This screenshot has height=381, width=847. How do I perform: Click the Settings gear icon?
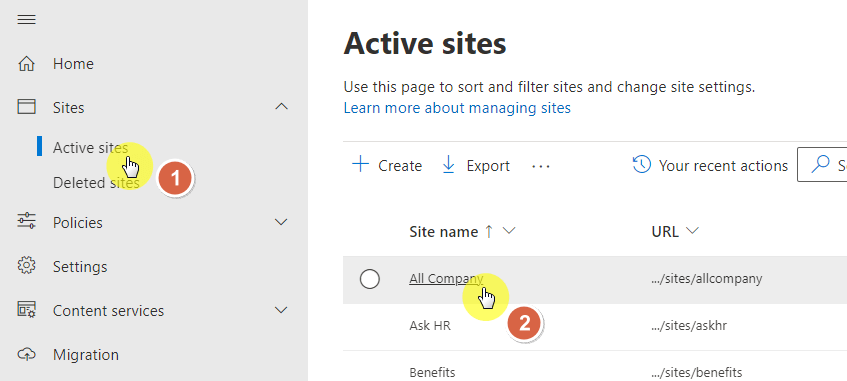tap(26, 265)
